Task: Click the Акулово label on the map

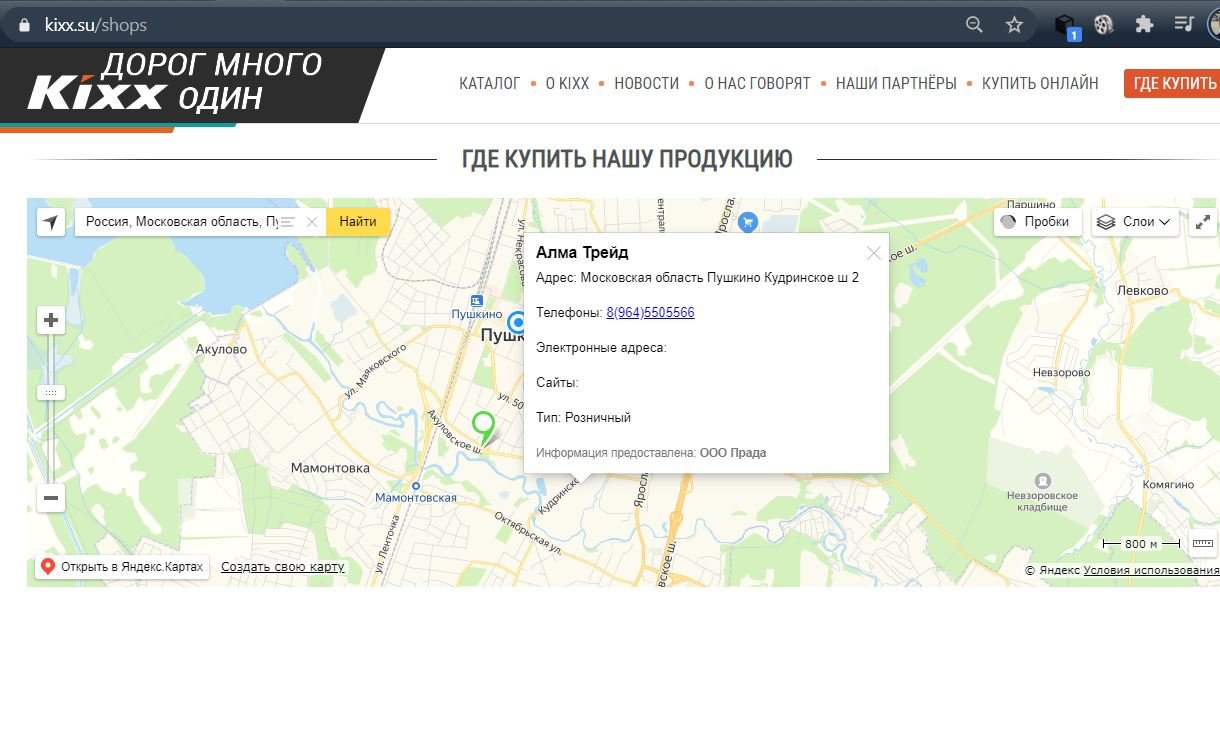Action: point(221,350)
